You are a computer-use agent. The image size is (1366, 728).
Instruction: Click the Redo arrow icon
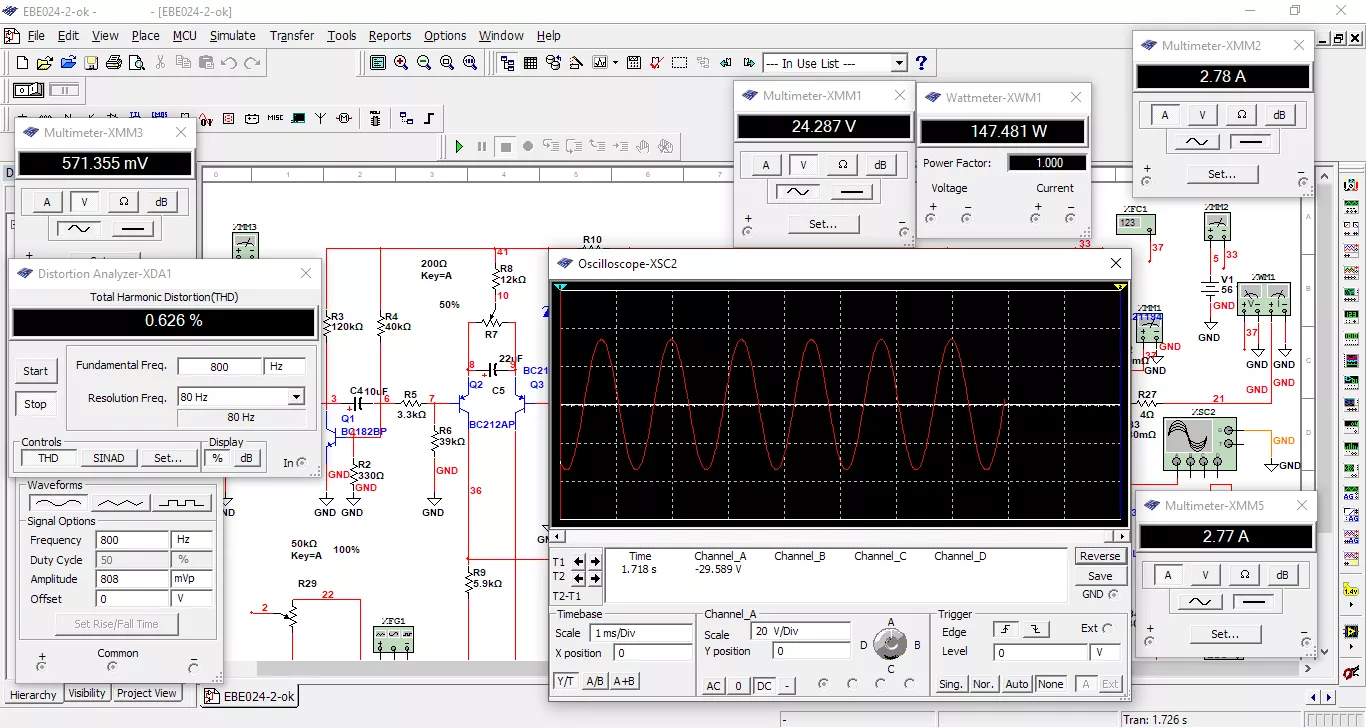[252, 63]
